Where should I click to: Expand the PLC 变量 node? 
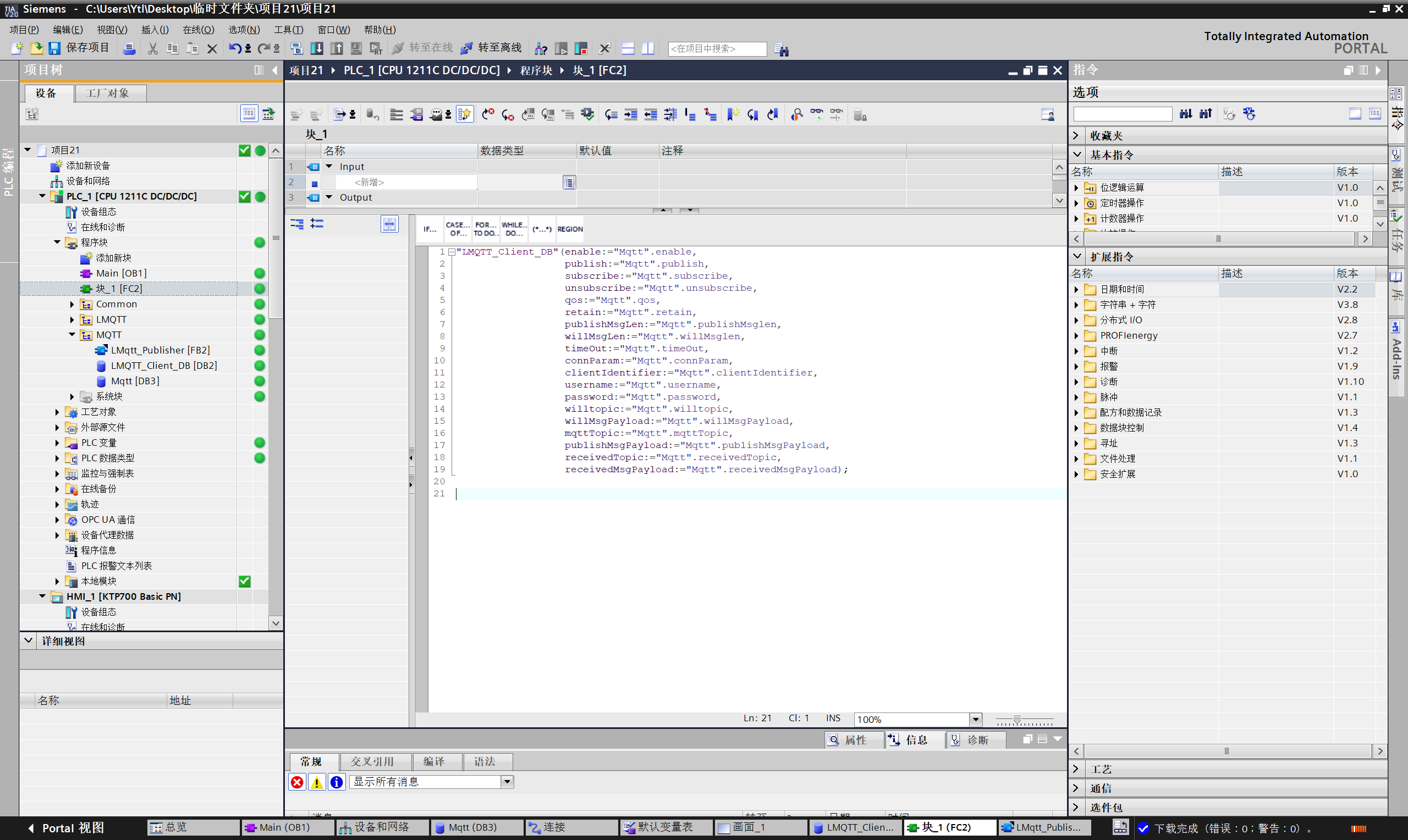(x=57, y=443)
